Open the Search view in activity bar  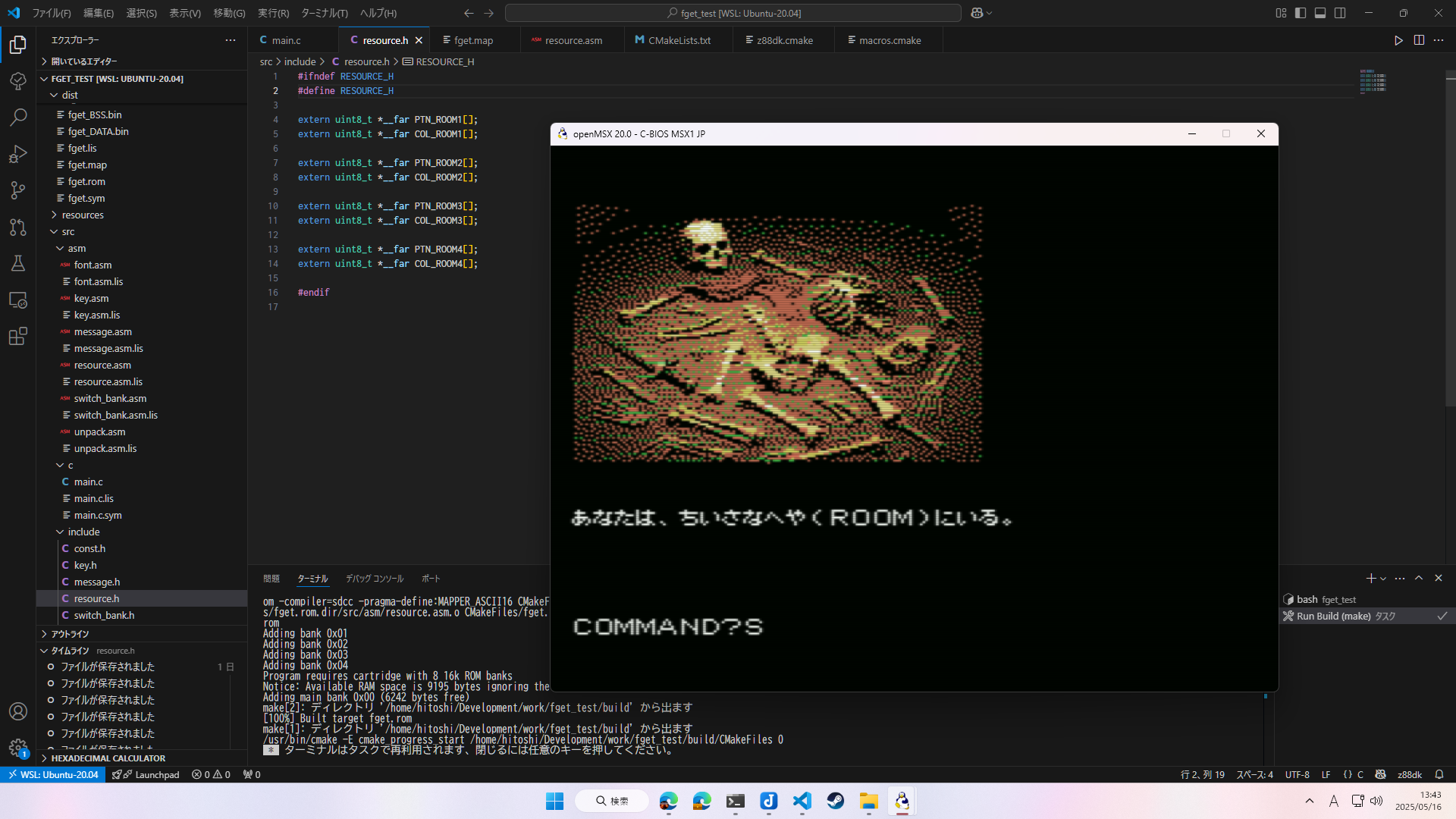pos(18,117)
